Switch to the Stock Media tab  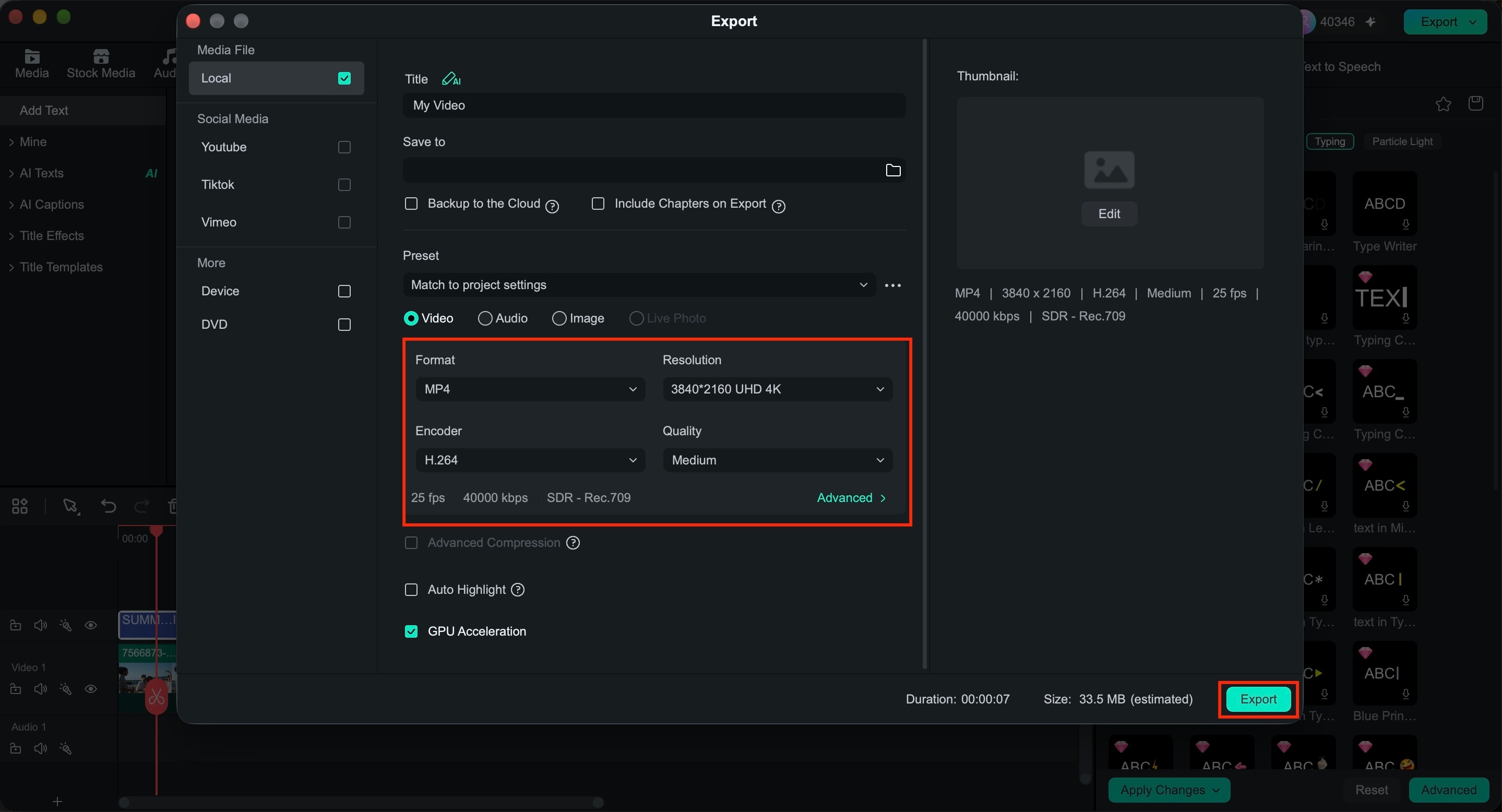pyautogui.click(x=101, y=64)
